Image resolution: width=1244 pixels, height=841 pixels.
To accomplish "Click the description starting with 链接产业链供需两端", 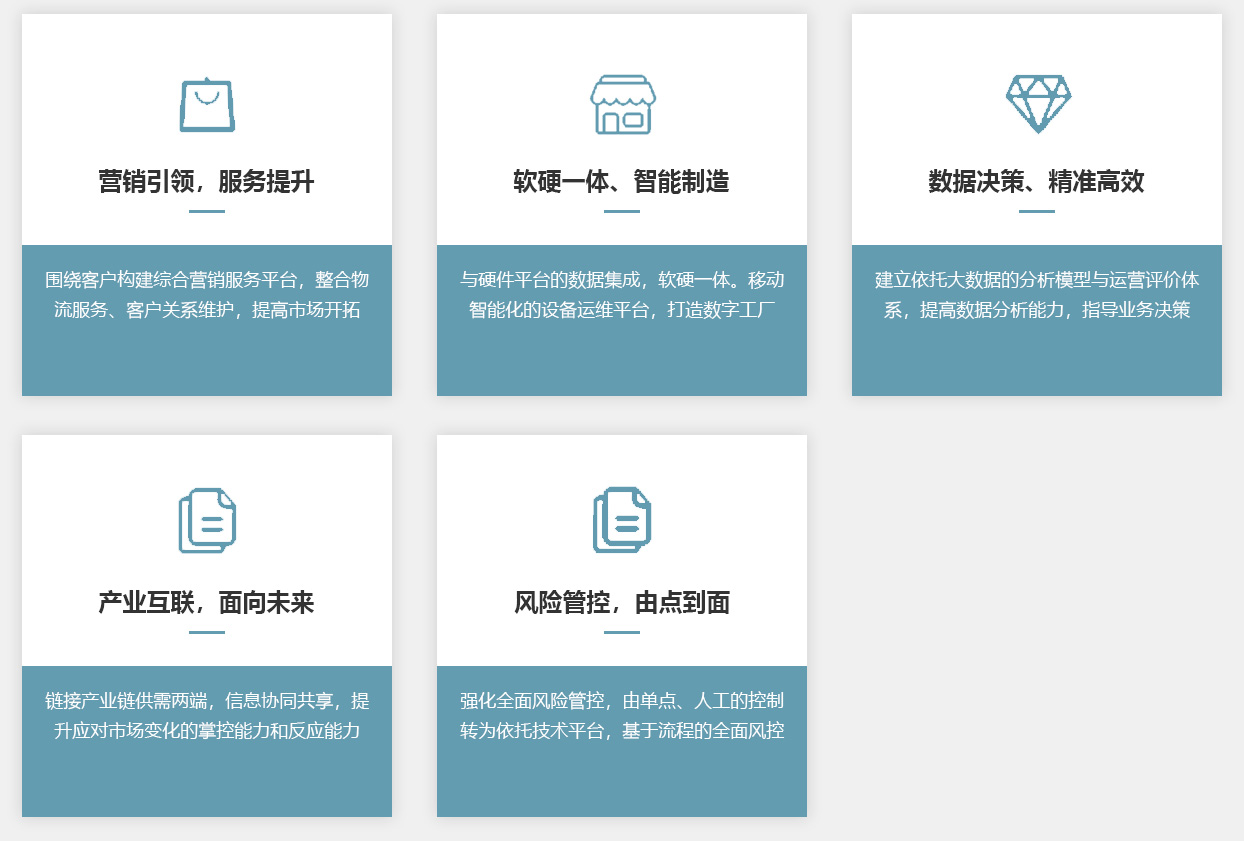I will (207, 716).
